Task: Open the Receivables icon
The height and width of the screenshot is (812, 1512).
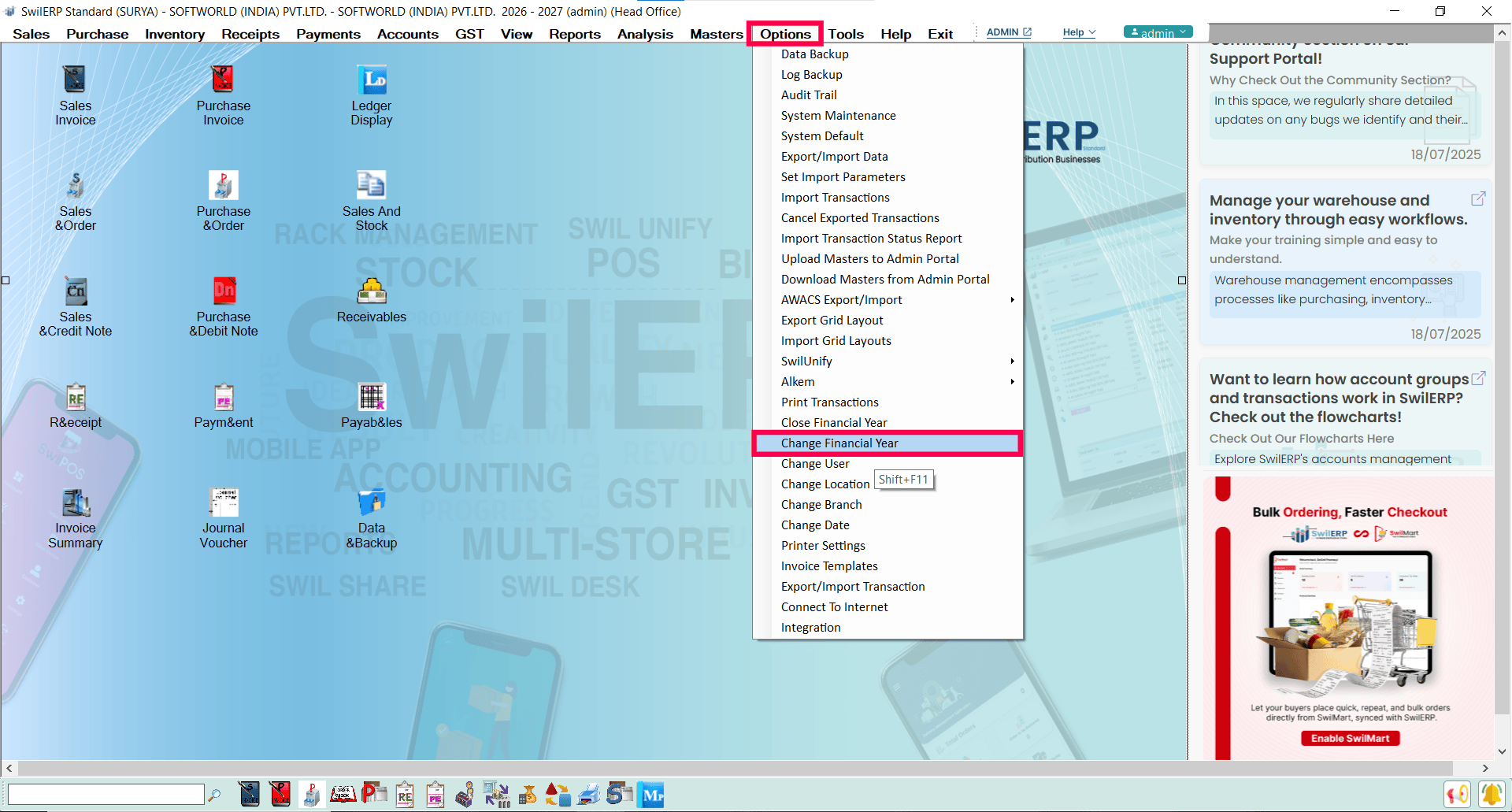Action: coord(371,292)
